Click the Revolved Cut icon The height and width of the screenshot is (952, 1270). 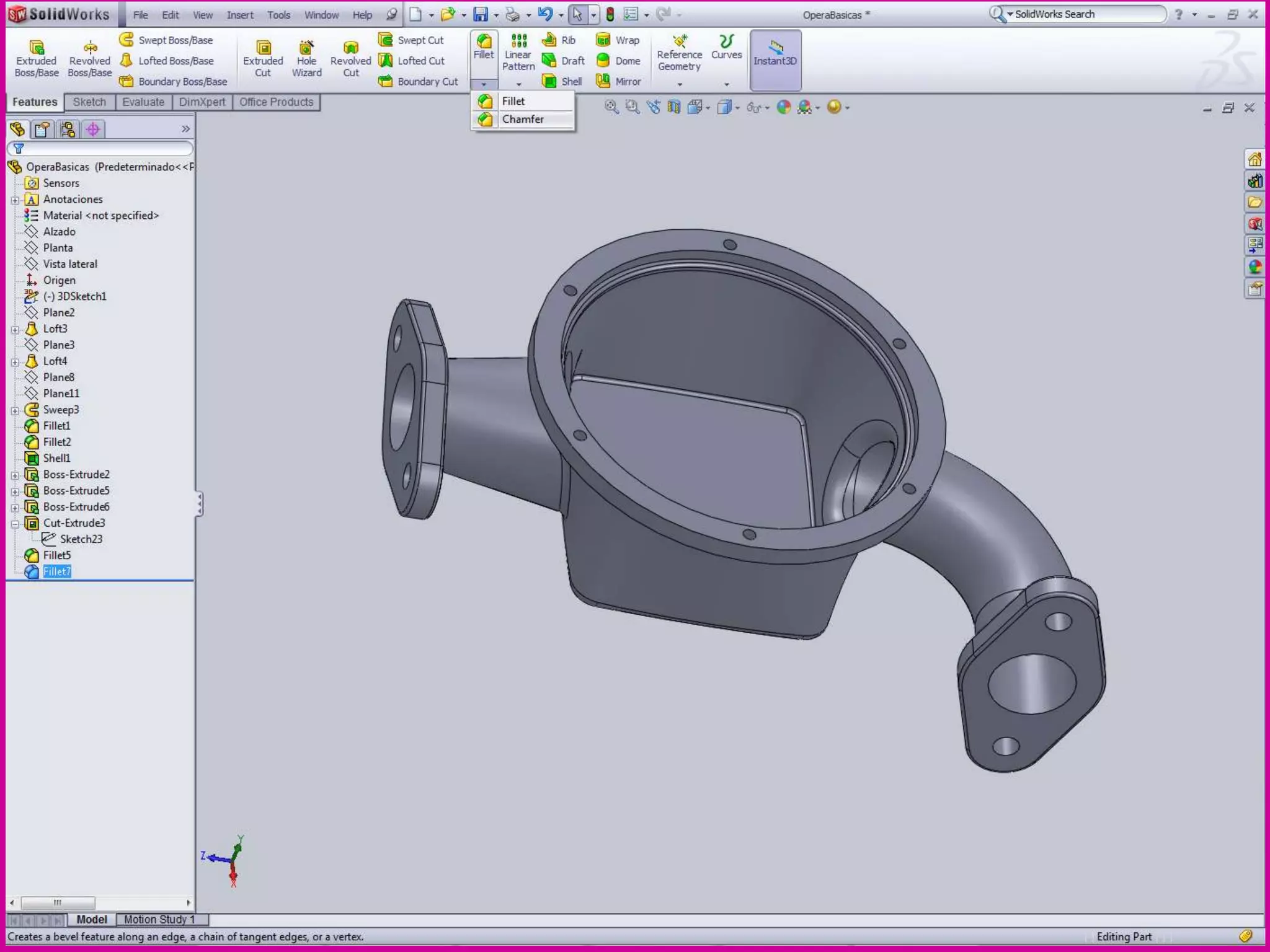pyautogui.click(x=350, y=48)
